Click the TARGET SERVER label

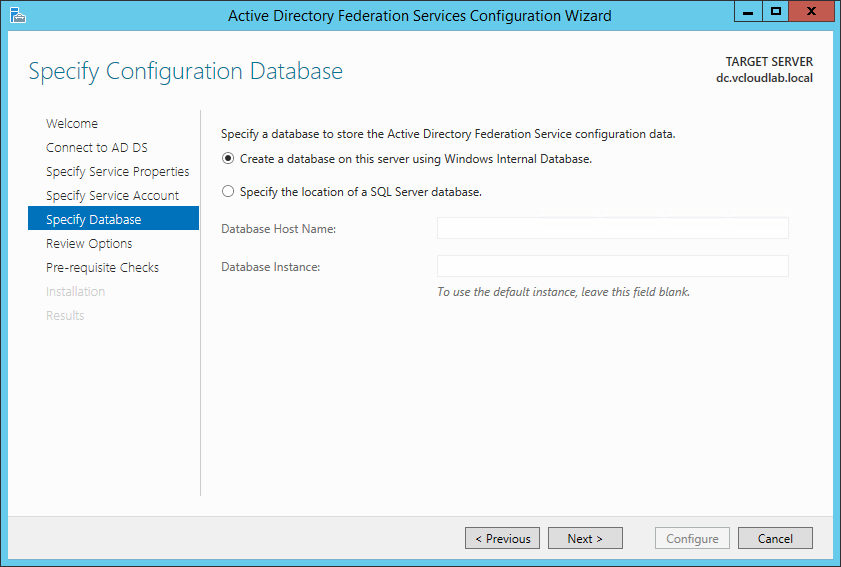coord(769,62)
